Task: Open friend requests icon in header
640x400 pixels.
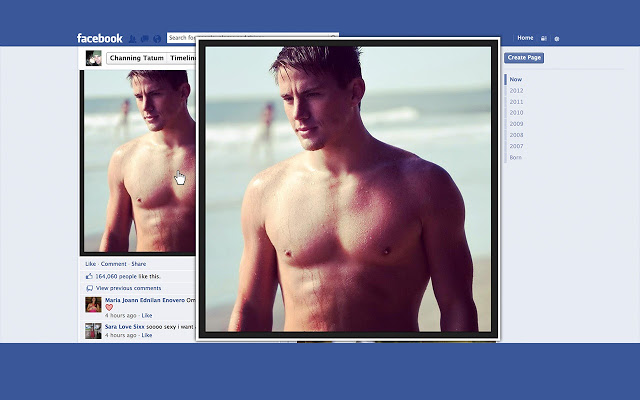Action: pyautogui.click(x=132, y=39)
